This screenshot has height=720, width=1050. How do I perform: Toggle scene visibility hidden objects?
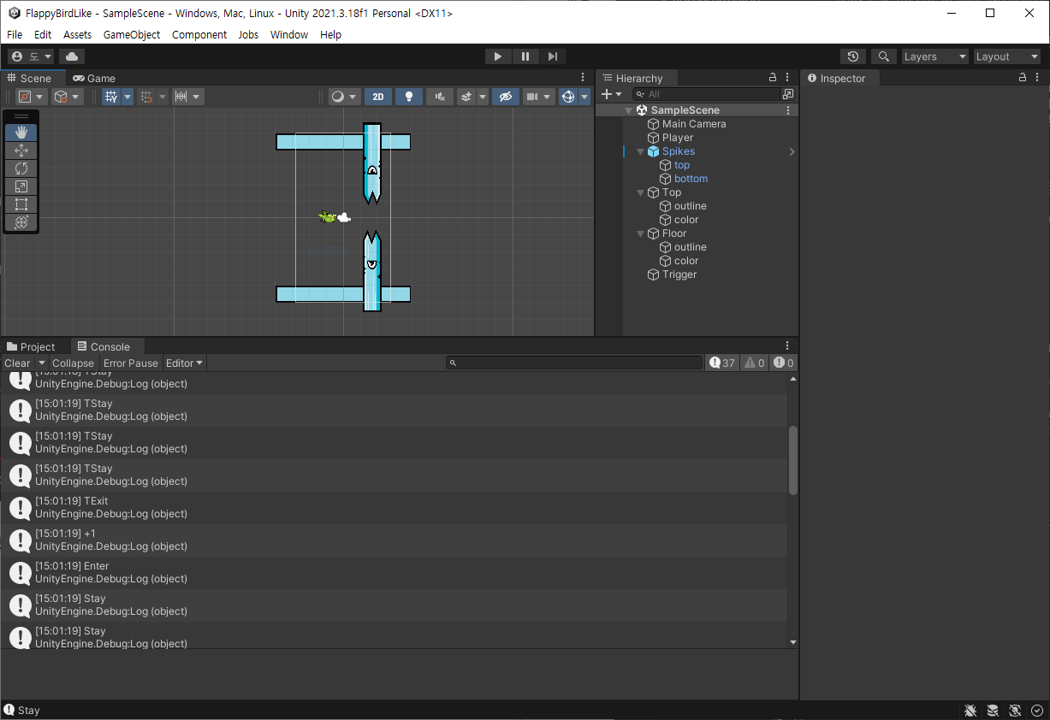click(x=506, y=96)
